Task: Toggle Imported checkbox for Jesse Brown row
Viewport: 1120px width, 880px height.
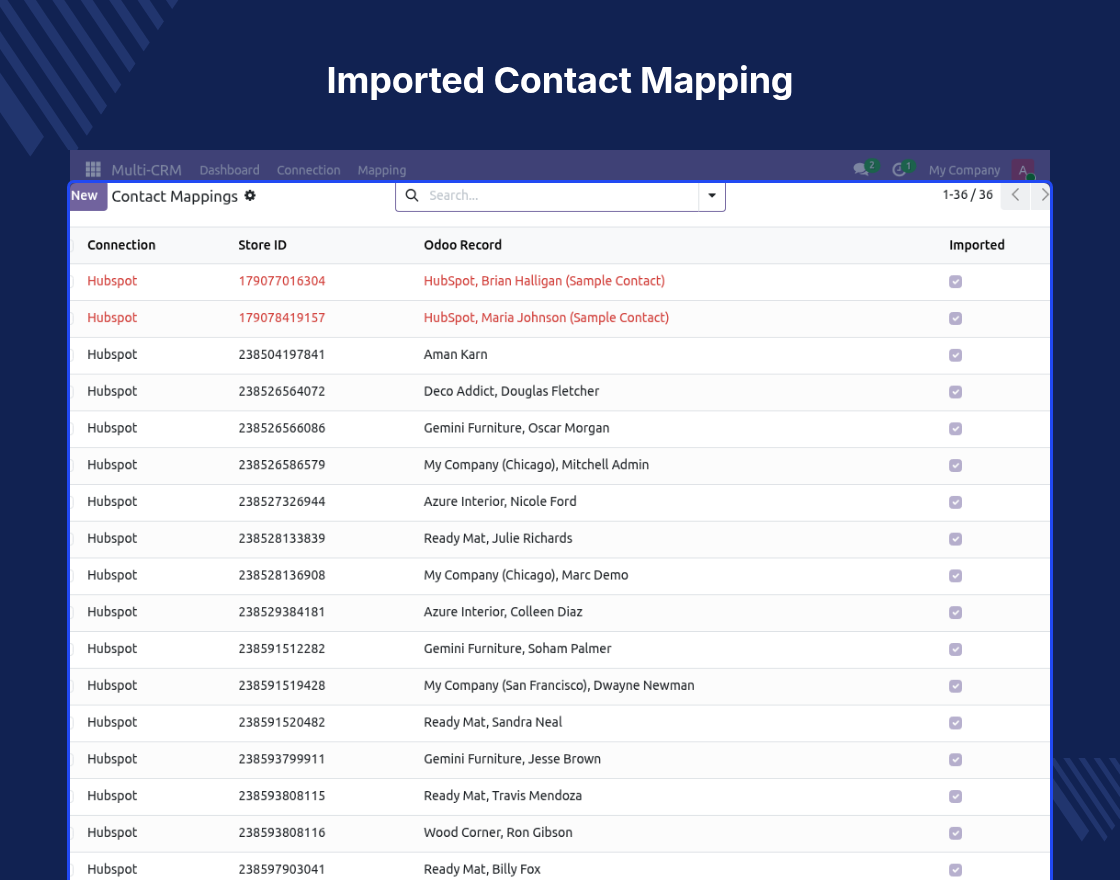Action: (x=956, y=760)
